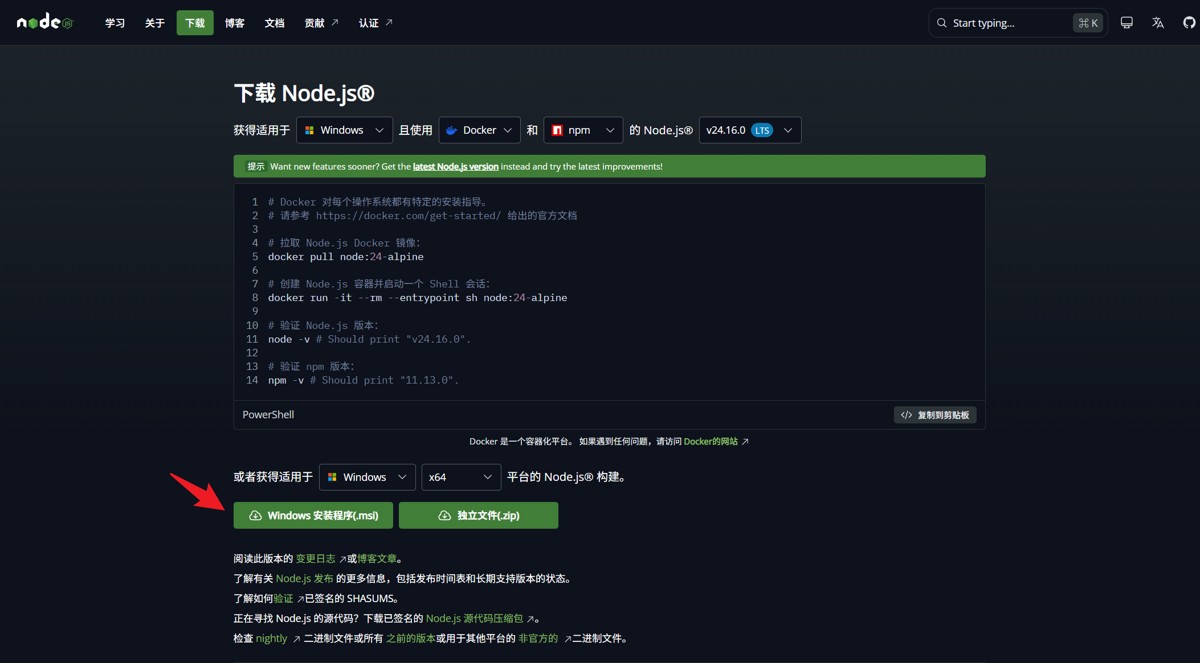Screen dimensions: 1200x663
Task: Open the 变更日志 link
Action: point(321,559)
